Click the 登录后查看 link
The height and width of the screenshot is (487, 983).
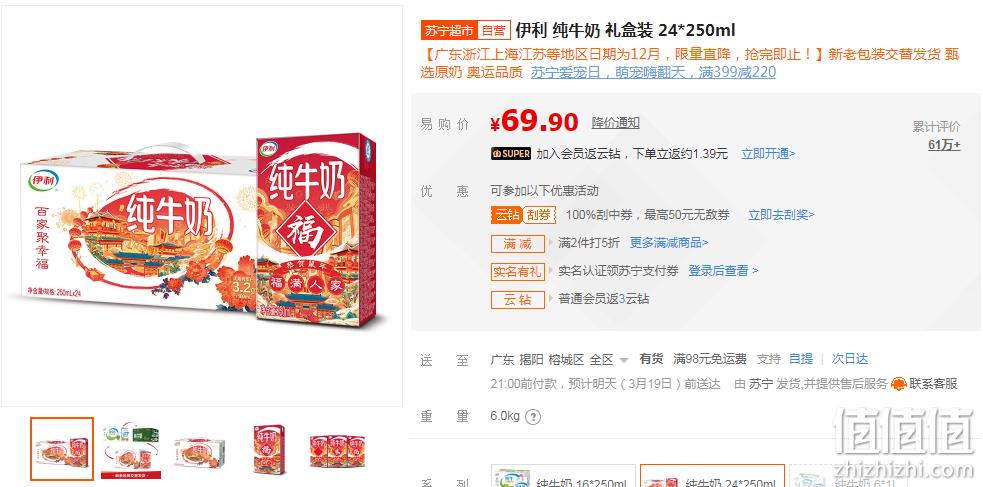[723, 271]
